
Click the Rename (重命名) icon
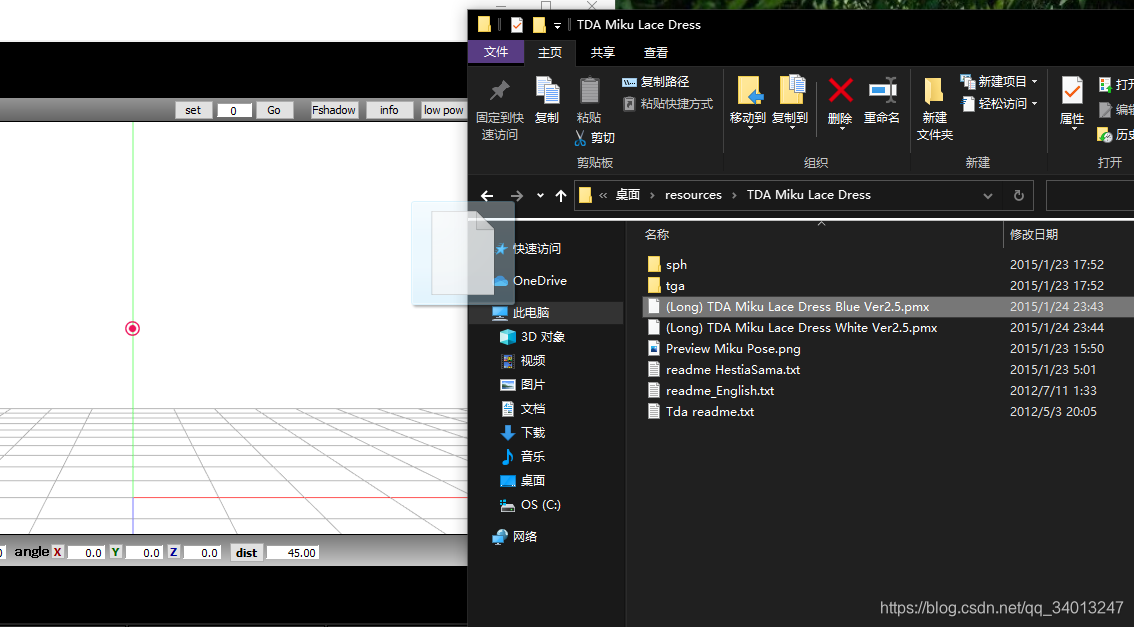point(882,92)
